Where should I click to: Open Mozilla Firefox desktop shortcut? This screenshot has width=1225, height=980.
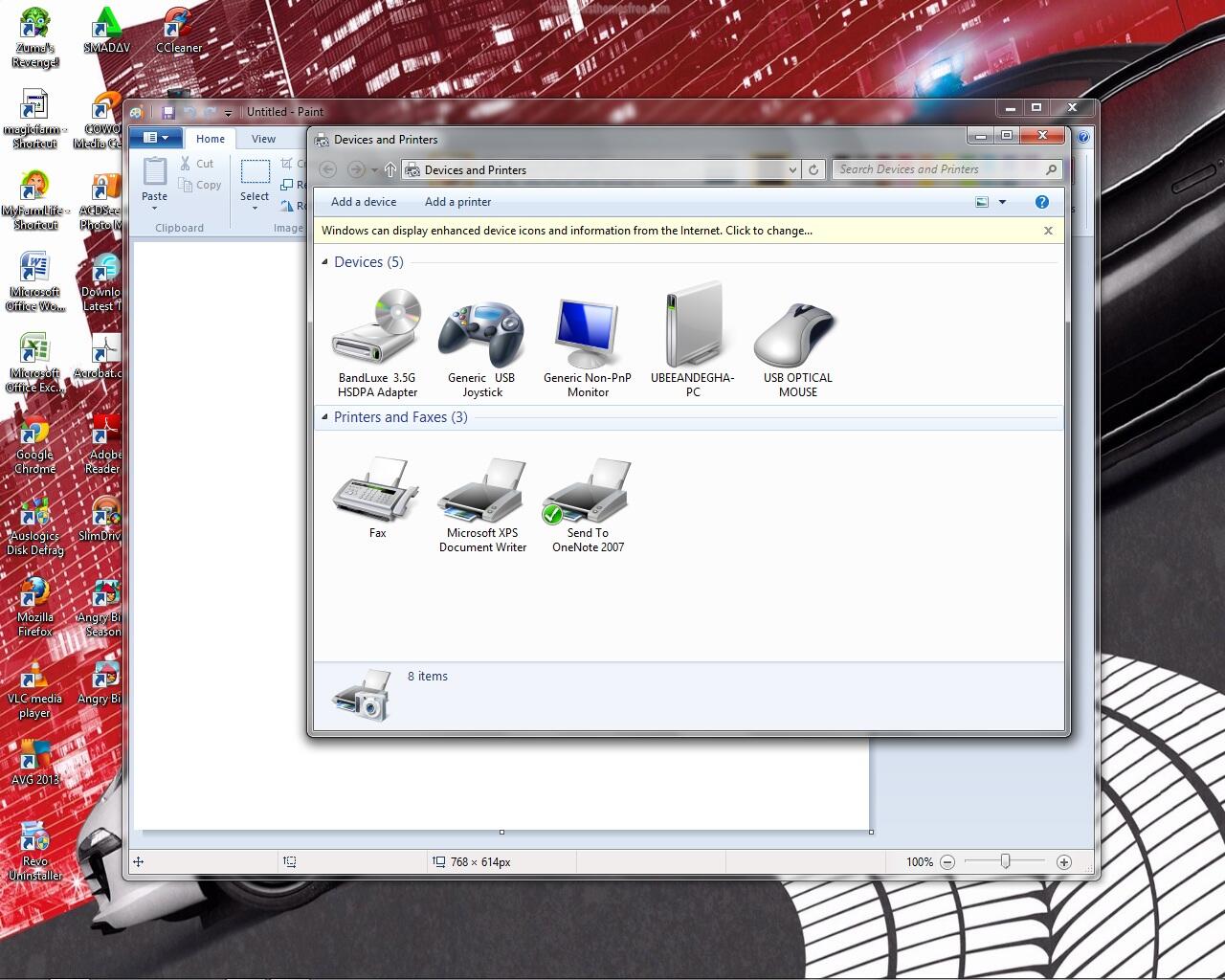pyautogui.click(x=34, y=607)
